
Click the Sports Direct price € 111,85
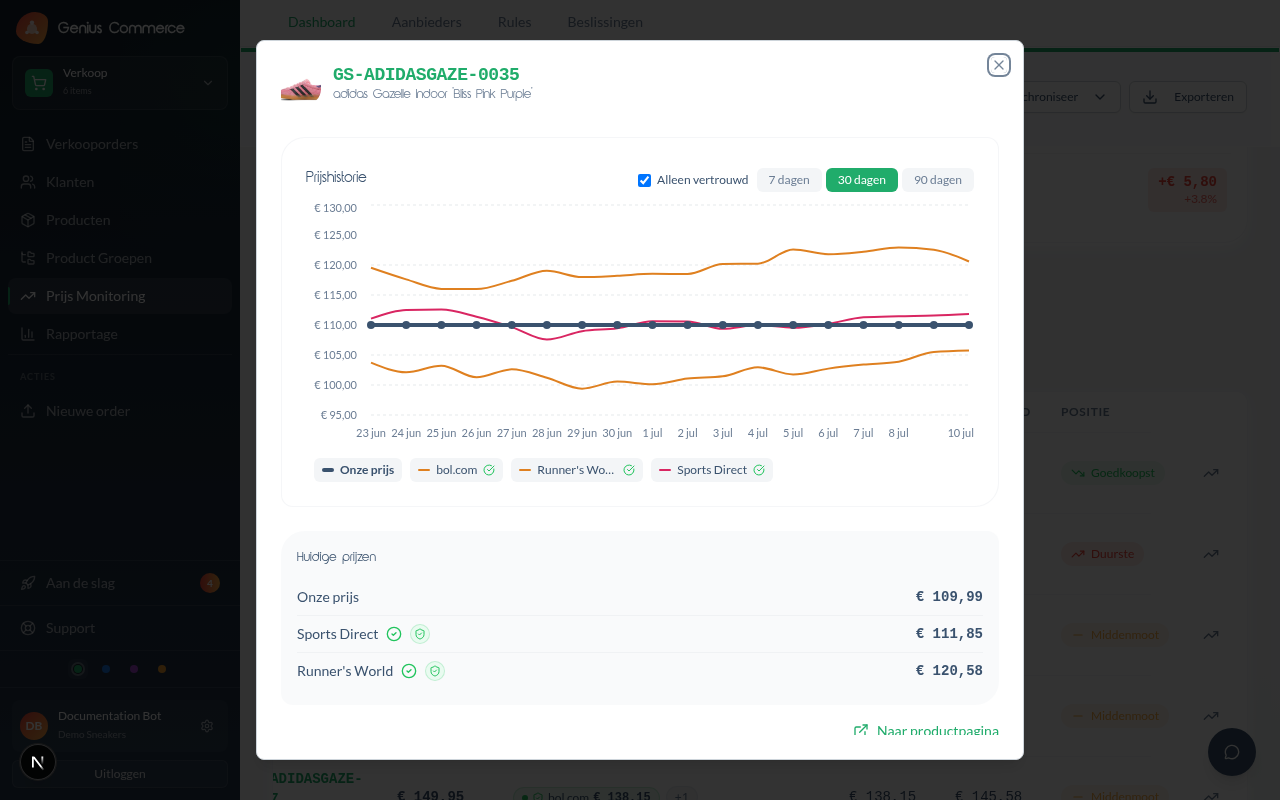click(x=949, y=634)
